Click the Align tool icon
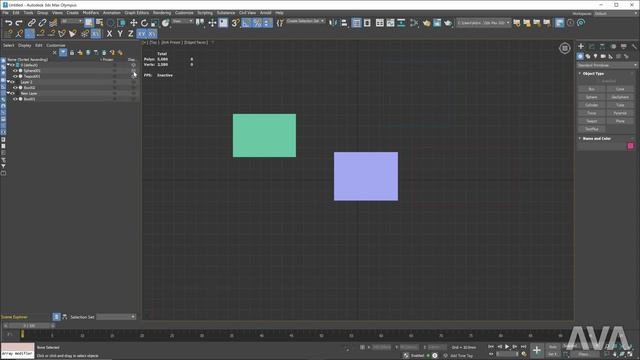 (344, 23)
